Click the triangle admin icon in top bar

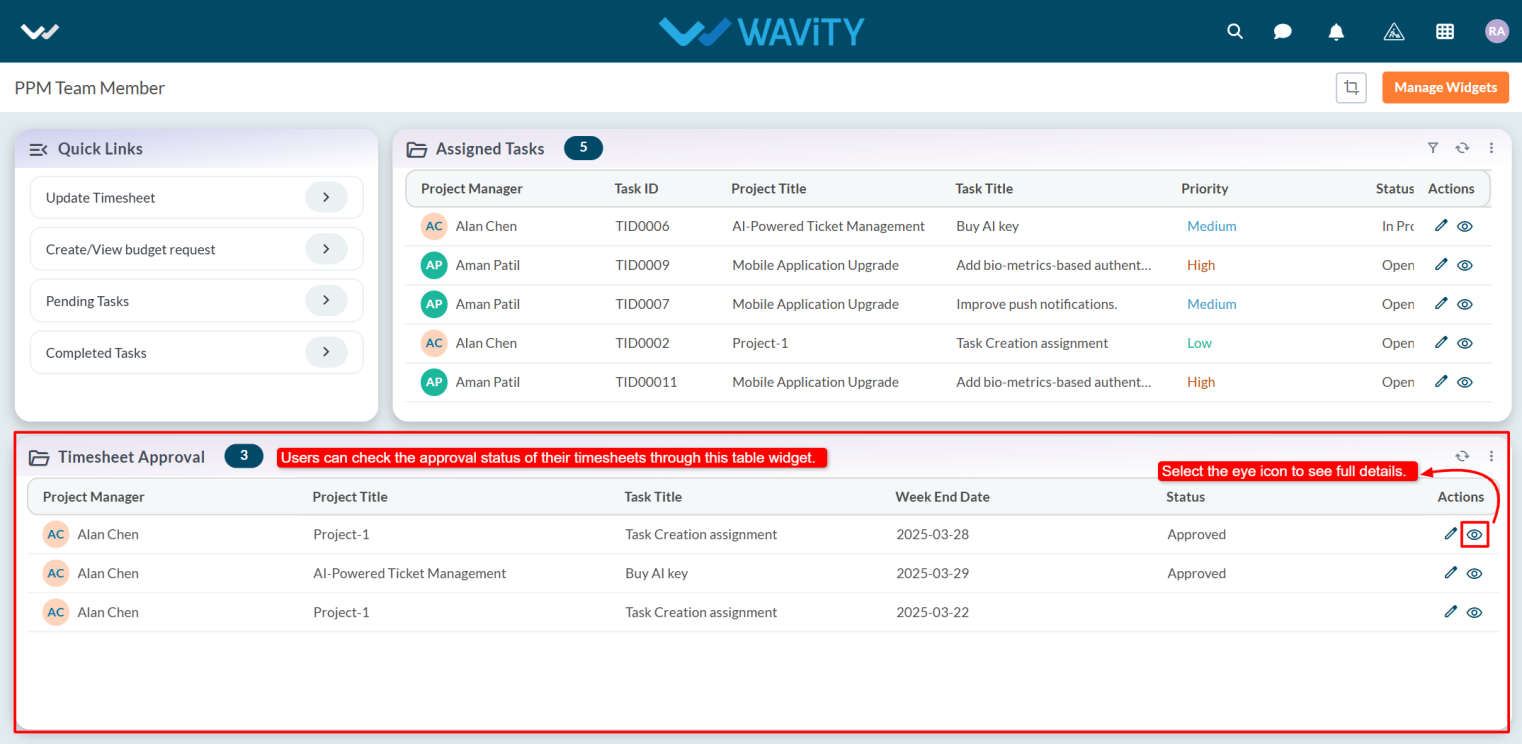tap(1394, 31)
